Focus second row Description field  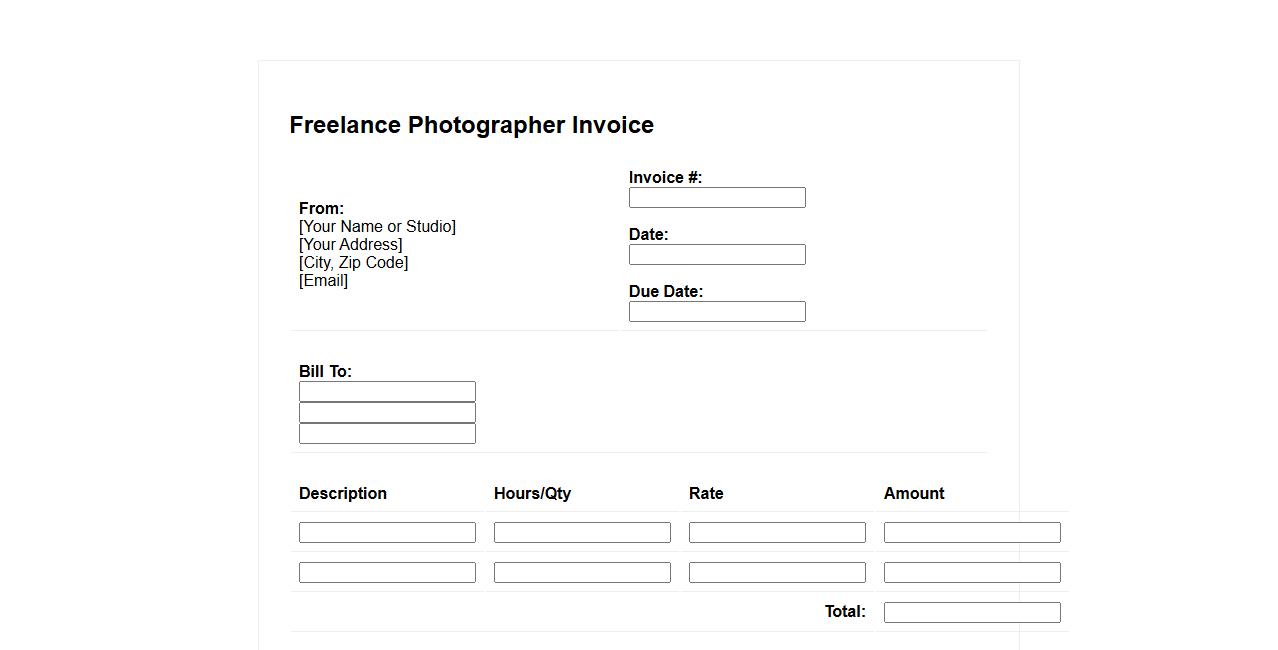(x=387, y=573)
